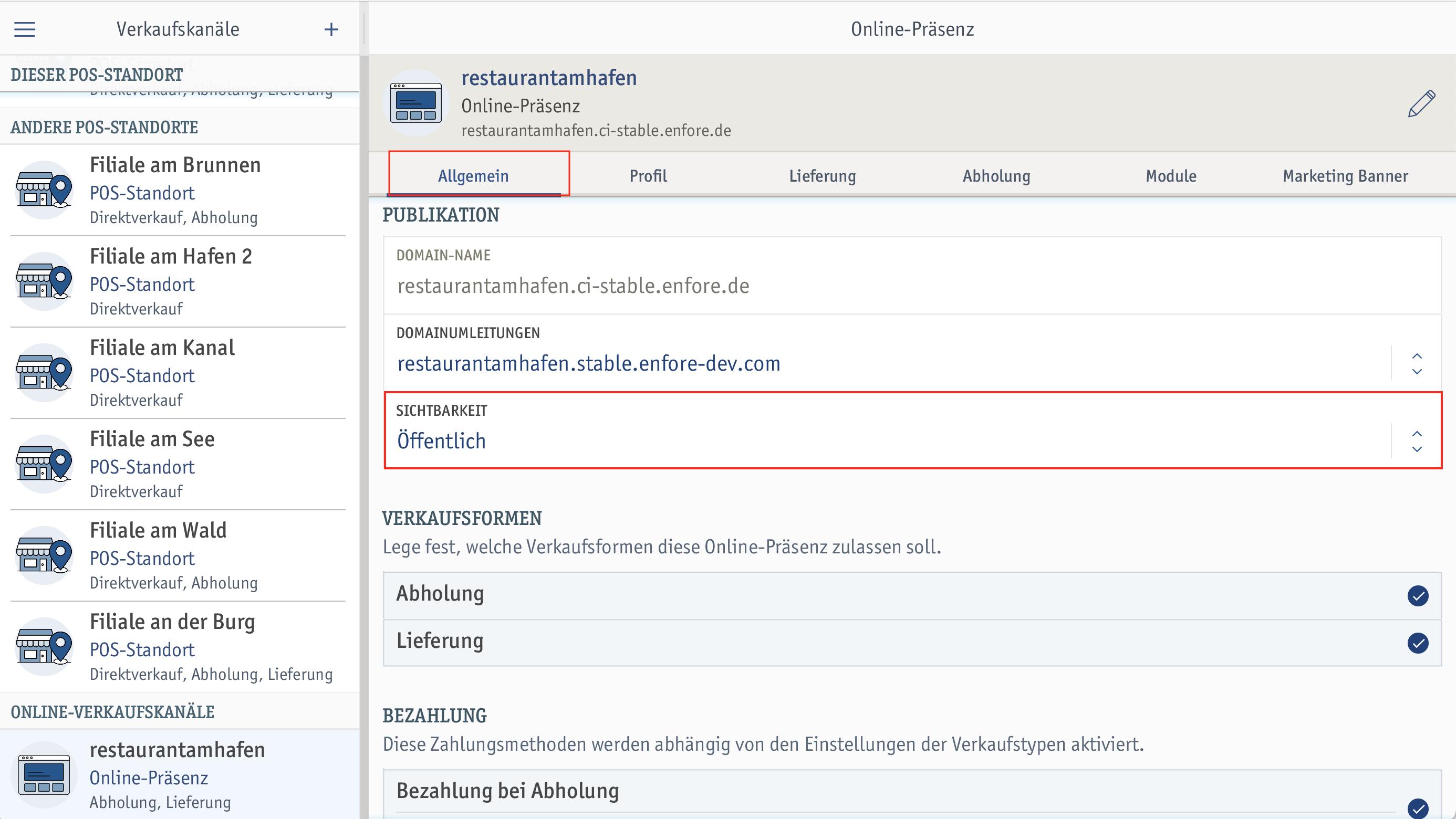Viewport: 1456px width, 819px height.
Task: Click the Filiale an der Burg store icon
Action: point(45,647)
